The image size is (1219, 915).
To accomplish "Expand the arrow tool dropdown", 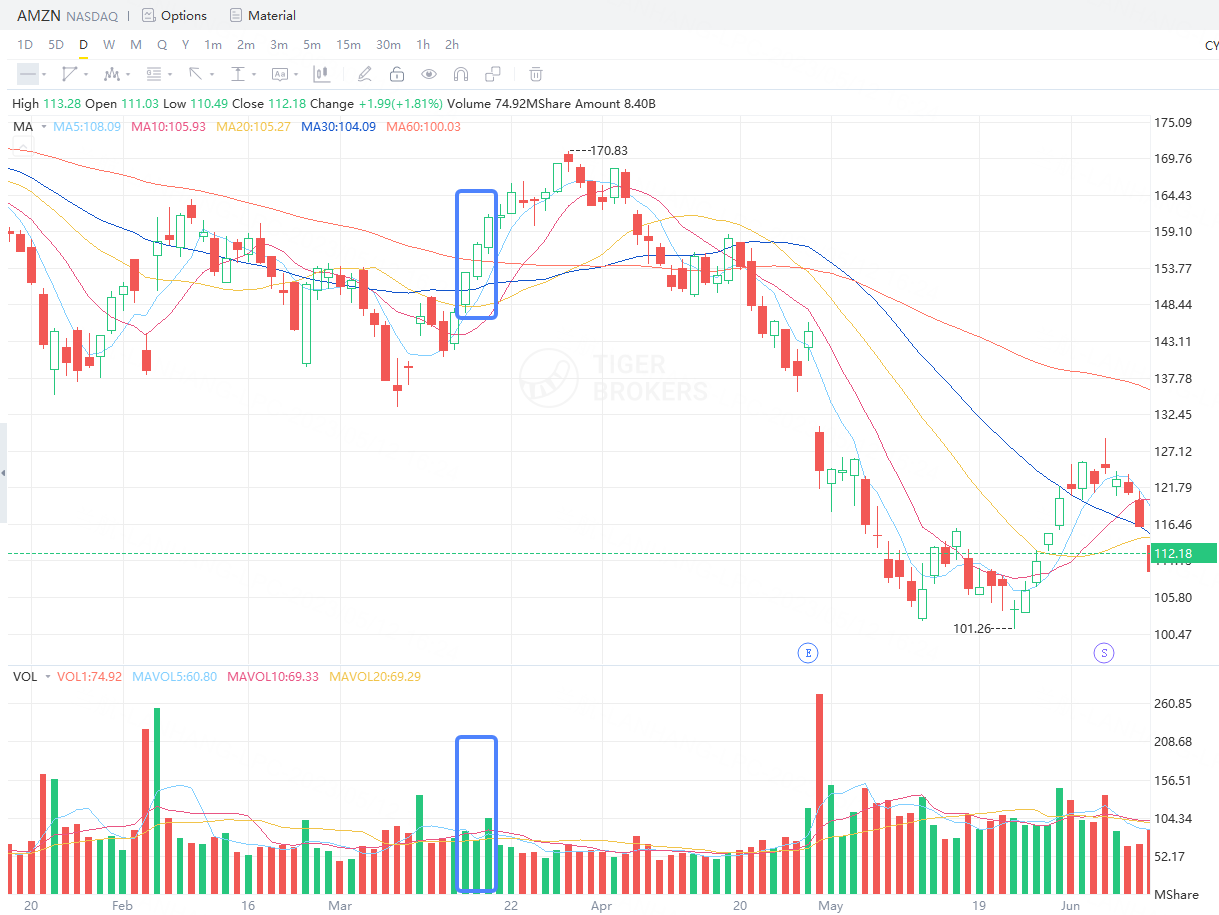I will (x=212, y=75).
